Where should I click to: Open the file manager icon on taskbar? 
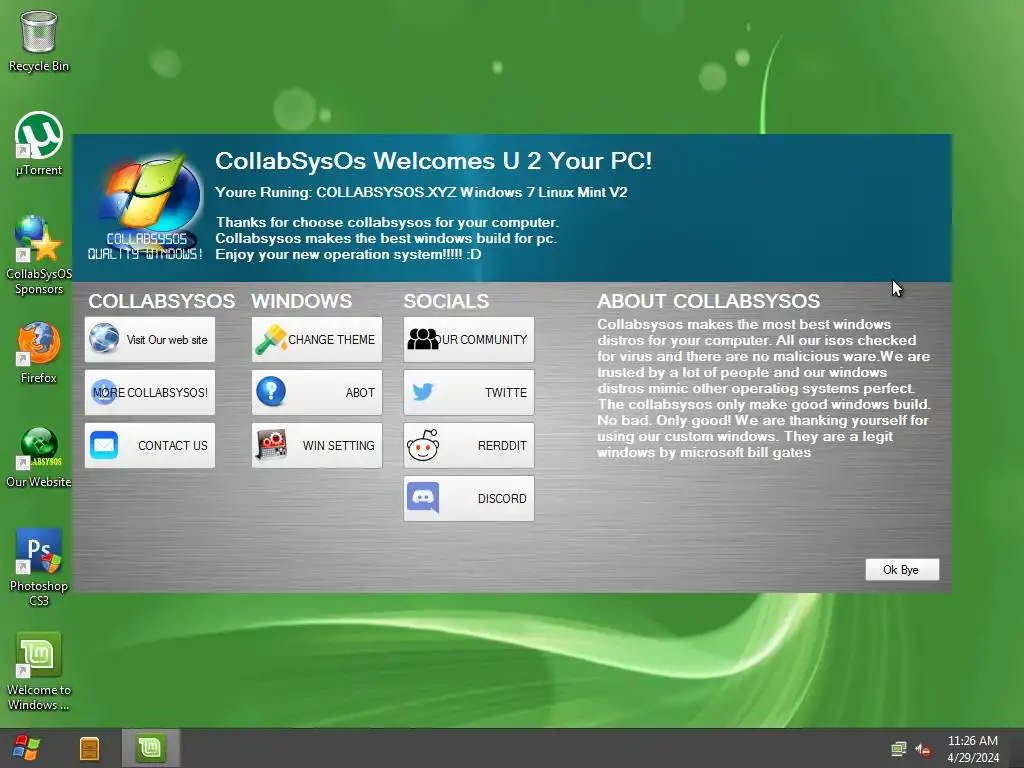click(x=89, y=748)
